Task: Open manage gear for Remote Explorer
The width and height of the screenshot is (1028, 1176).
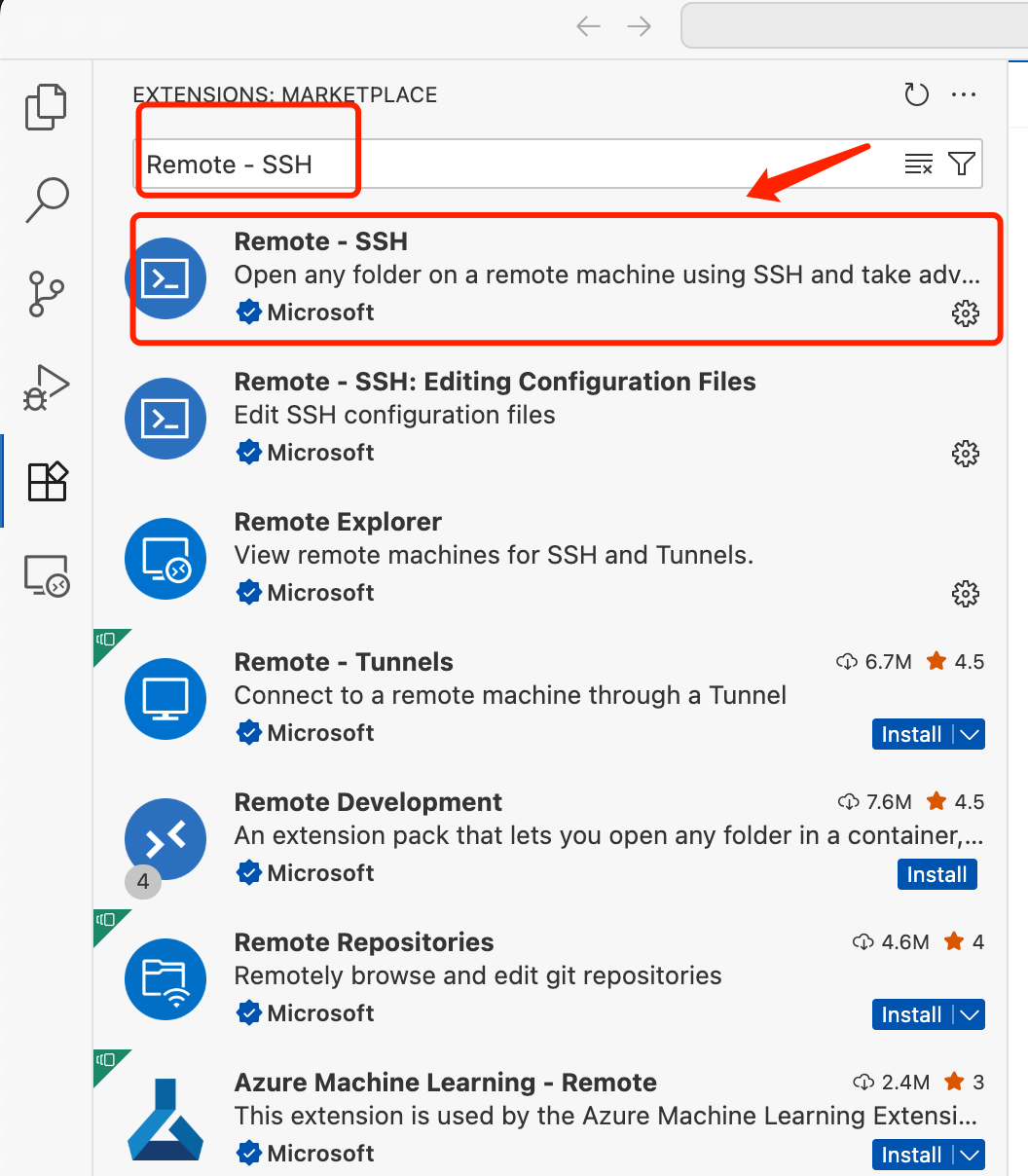Action: tap(965, 593)
